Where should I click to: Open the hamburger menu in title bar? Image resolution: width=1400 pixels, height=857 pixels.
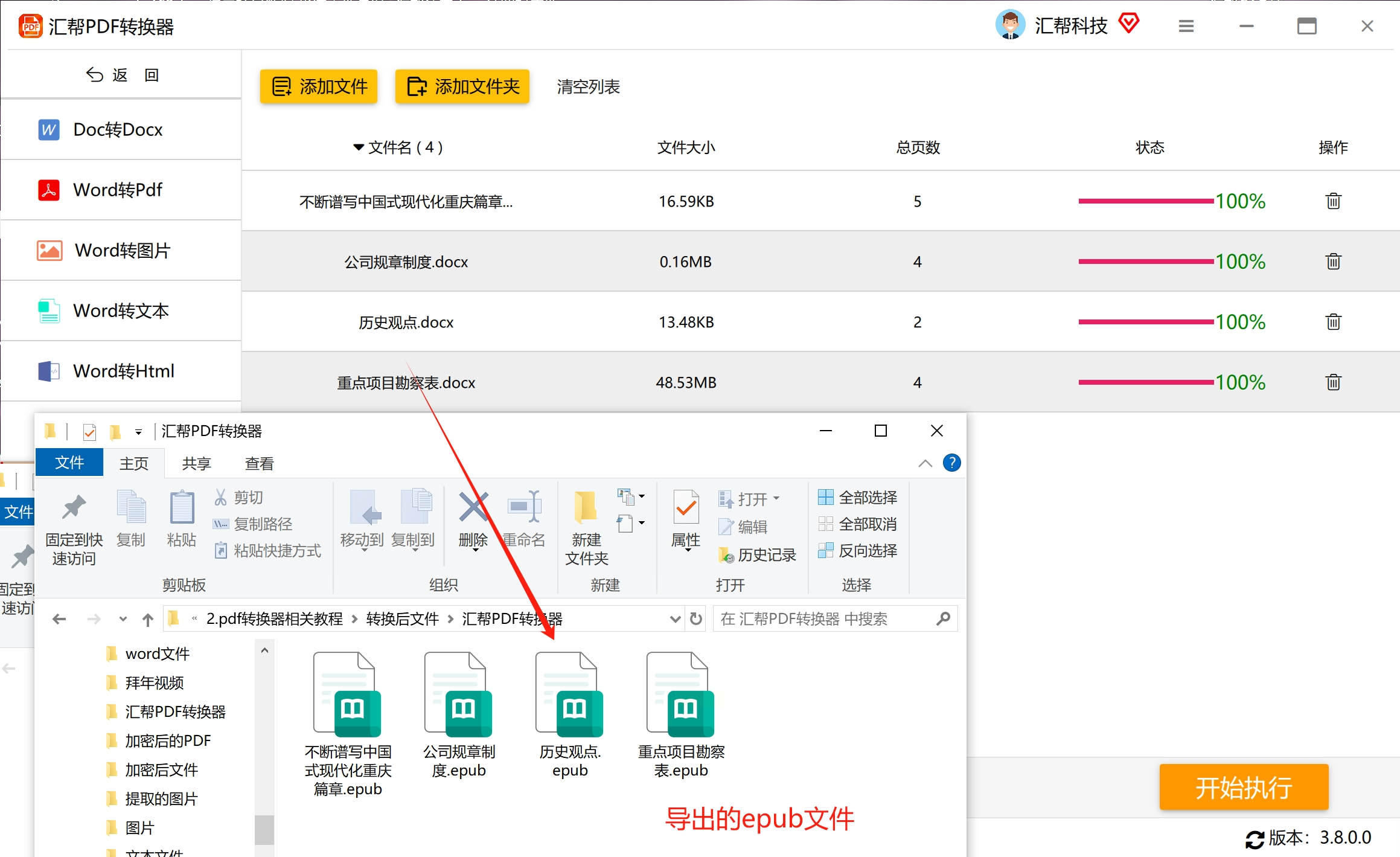(x=1186, y=26)
